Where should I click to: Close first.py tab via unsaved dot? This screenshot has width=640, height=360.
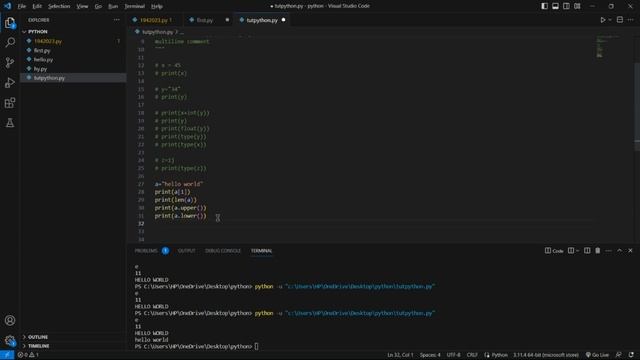pyautogui.click(x=227, y=20)
